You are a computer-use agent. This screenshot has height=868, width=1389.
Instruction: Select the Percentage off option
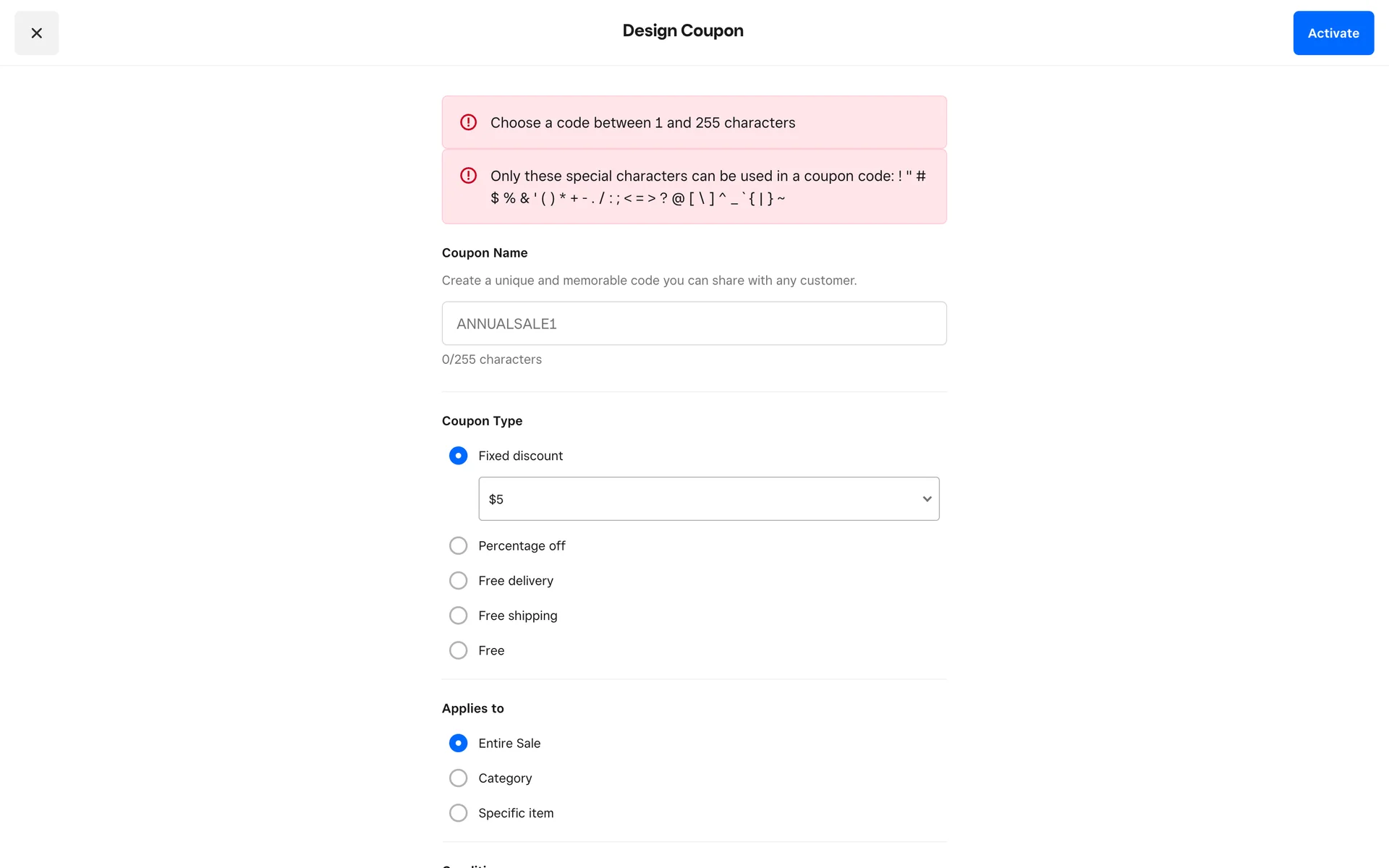tap(458, 546)
